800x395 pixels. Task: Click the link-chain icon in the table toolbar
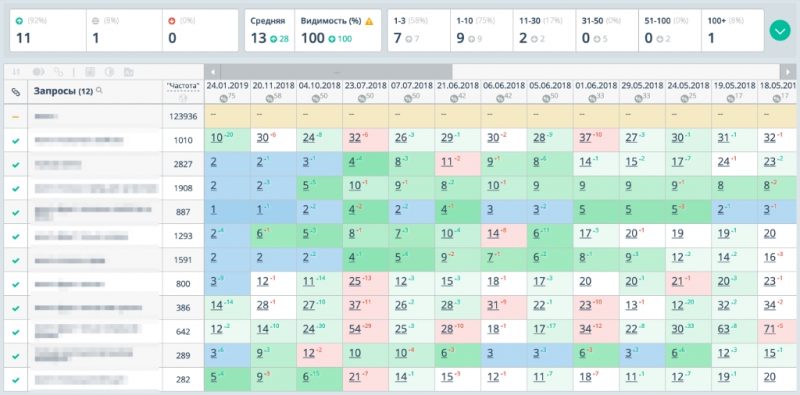tap(59, 72)
